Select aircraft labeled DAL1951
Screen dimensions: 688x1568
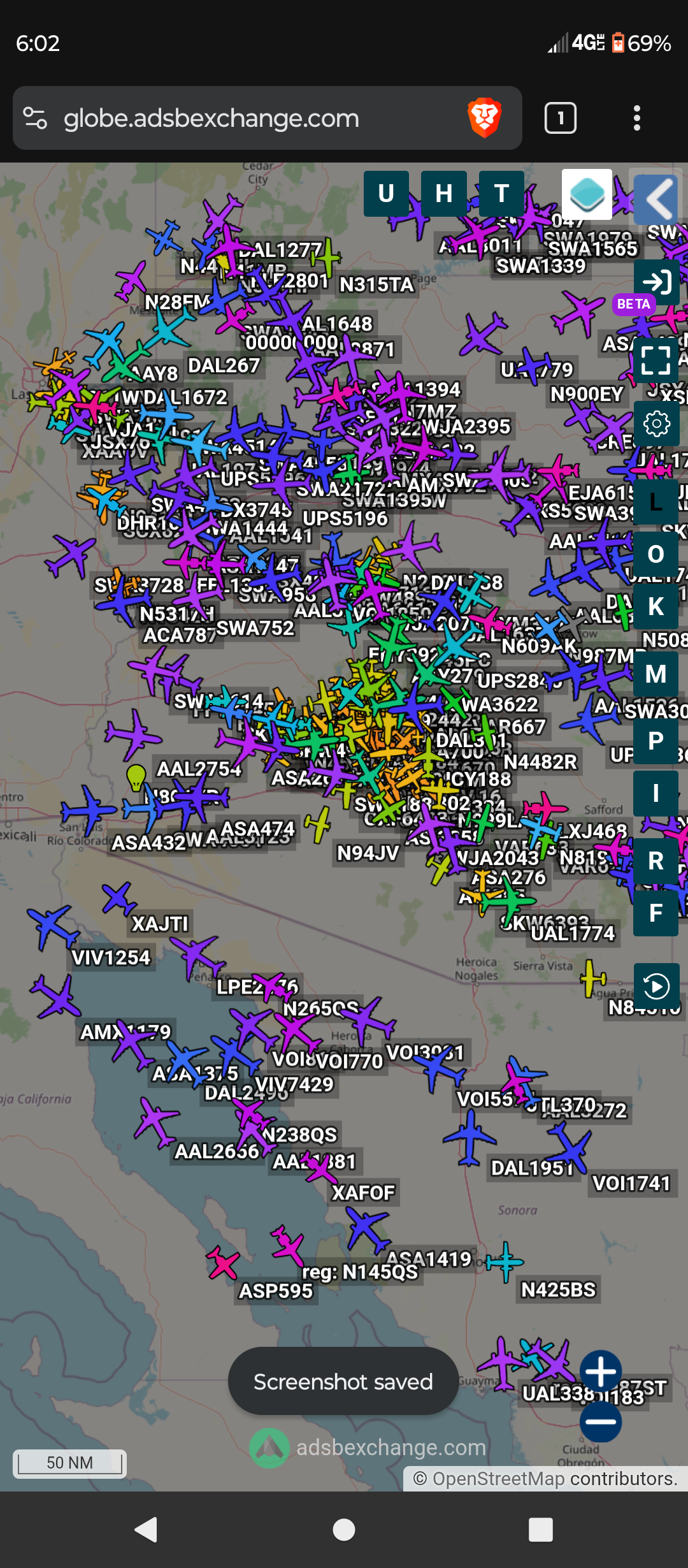coord(470,1136)
